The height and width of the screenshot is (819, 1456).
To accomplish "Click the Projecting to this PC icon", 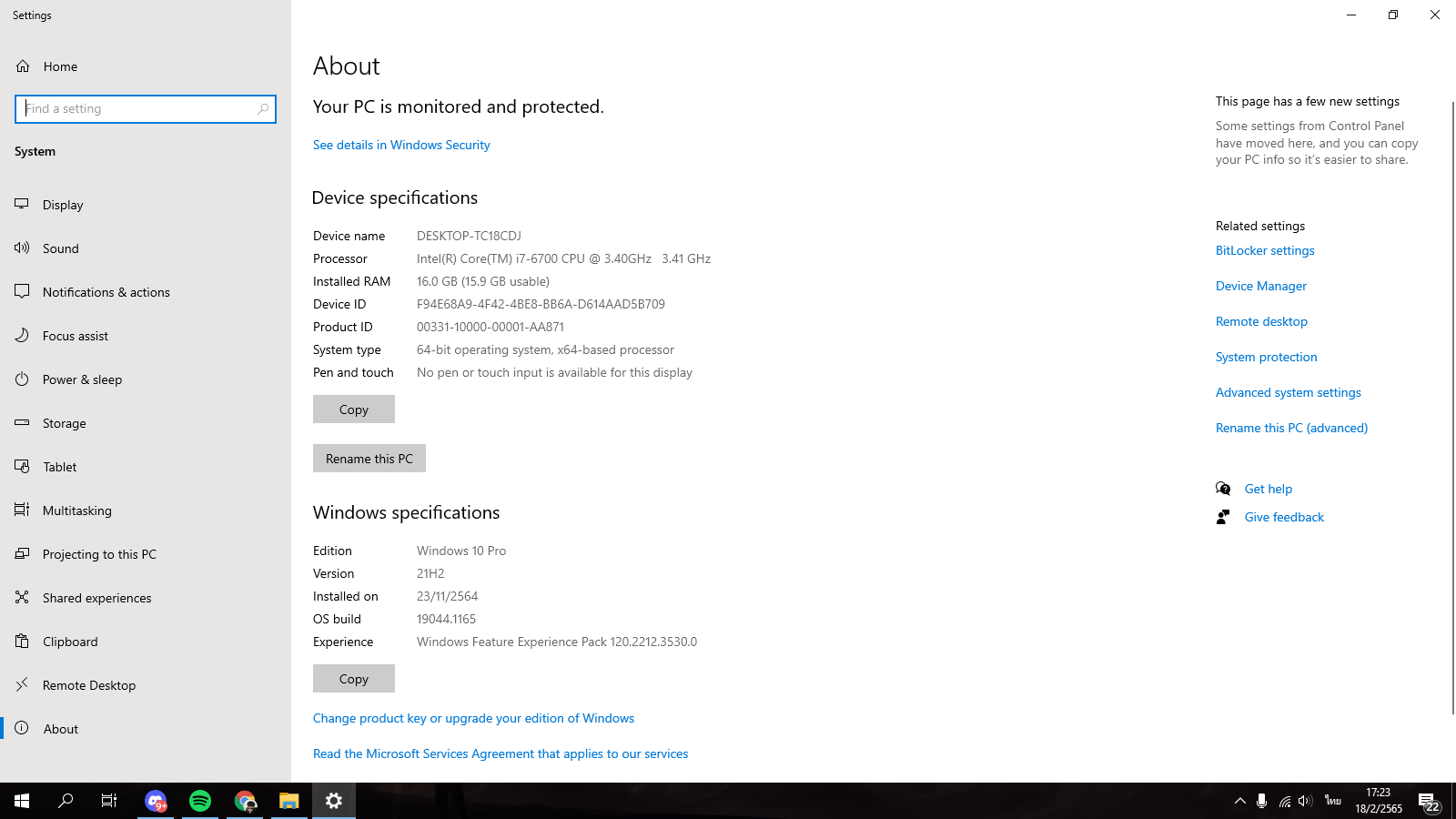I will [x=22, y=553].
